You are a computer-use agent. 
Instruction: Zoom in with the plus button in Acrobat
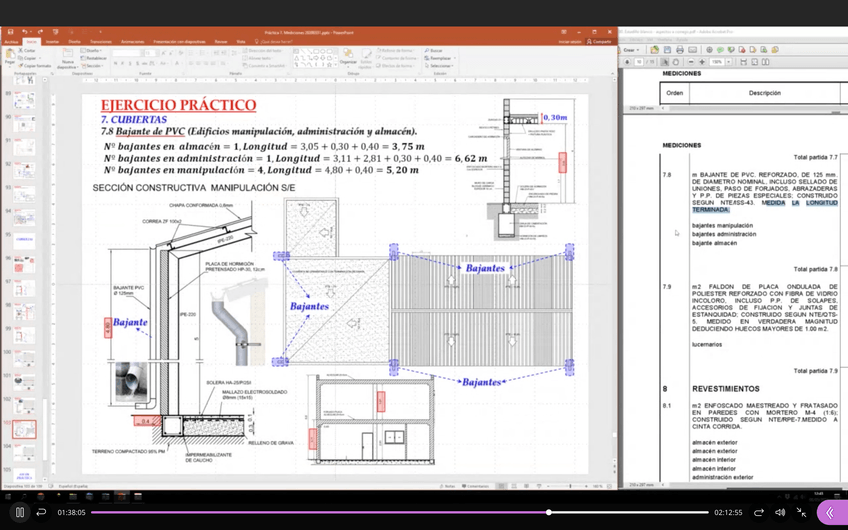(702, 62)
